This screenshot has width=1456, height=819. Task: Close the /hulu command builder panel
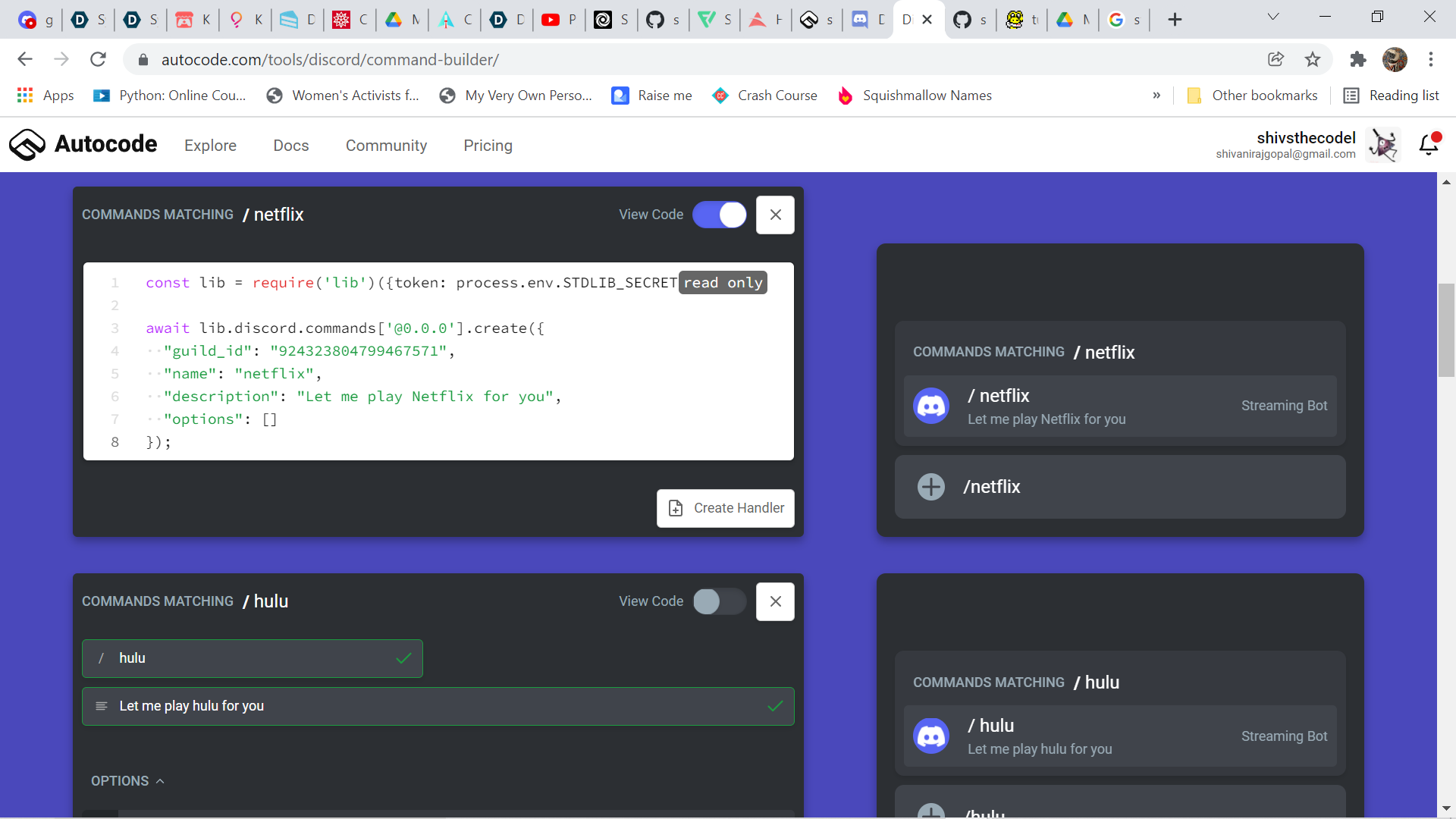click(775, 601)
